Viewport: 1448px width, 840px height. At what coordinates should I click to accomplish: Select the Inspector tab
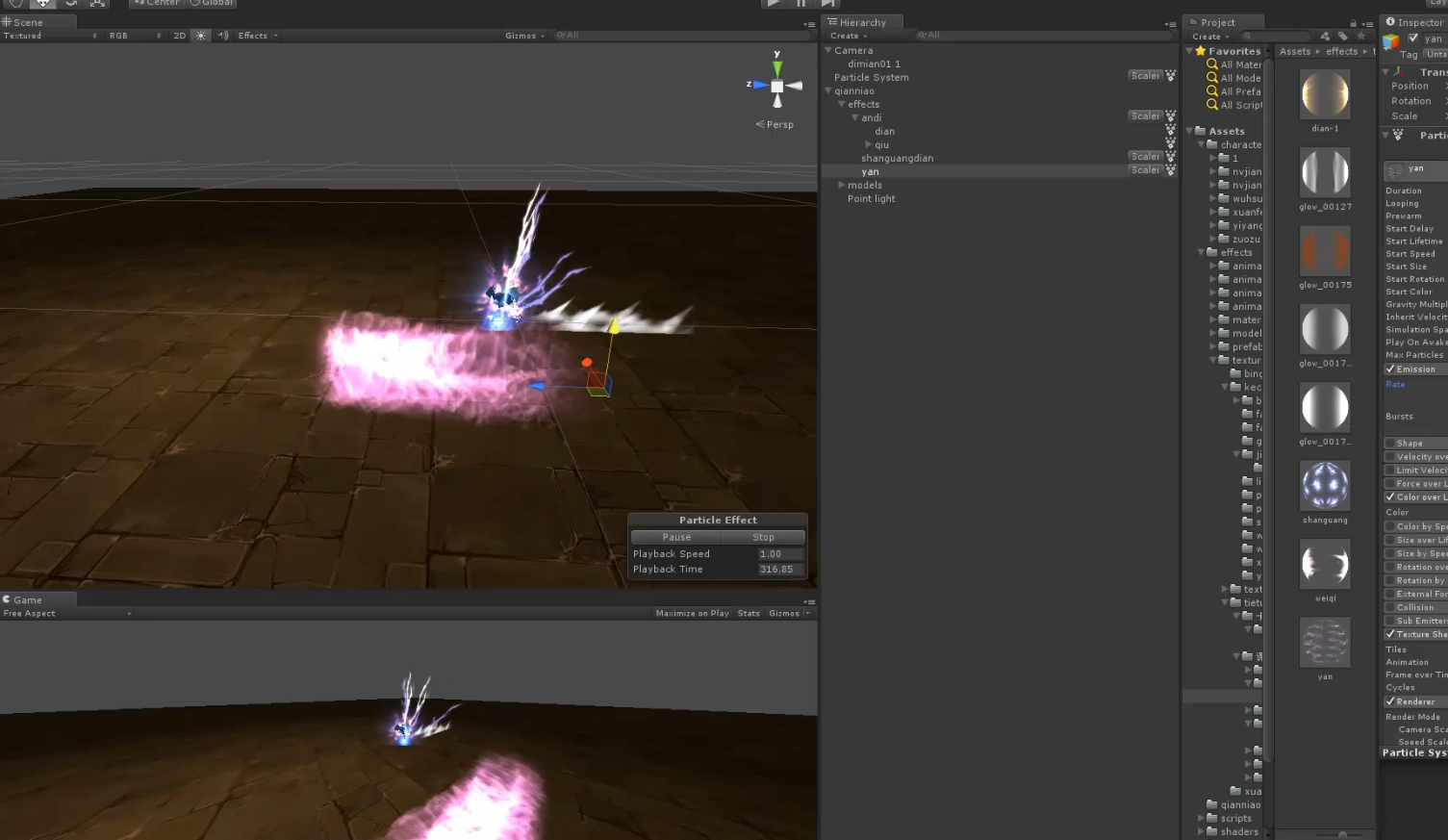point(1414,22)
